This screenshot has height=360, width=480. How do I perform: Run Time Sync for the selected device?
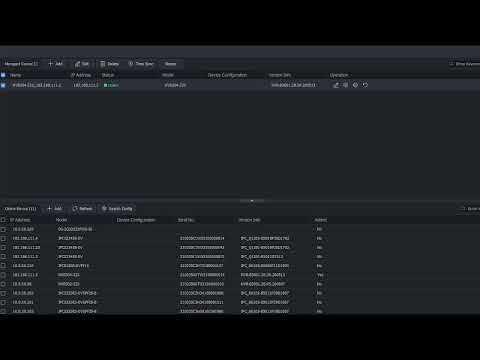141,64
